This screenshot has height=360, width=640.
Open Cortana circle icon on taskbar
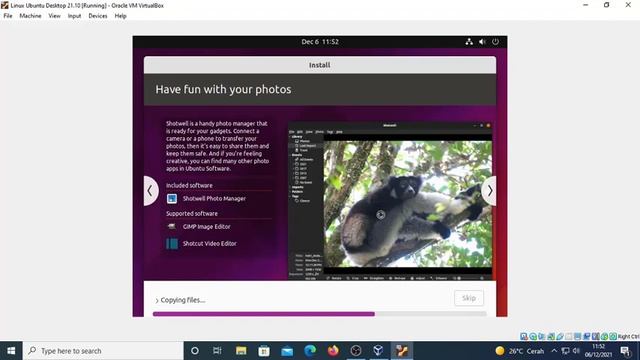195,351
